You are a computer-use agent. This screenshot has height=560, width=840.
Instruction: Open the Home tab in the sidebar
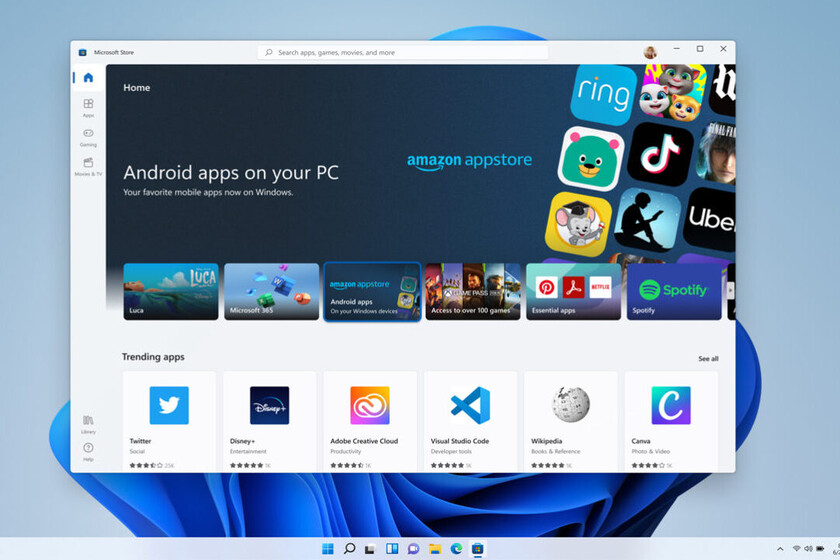[88, 78]
